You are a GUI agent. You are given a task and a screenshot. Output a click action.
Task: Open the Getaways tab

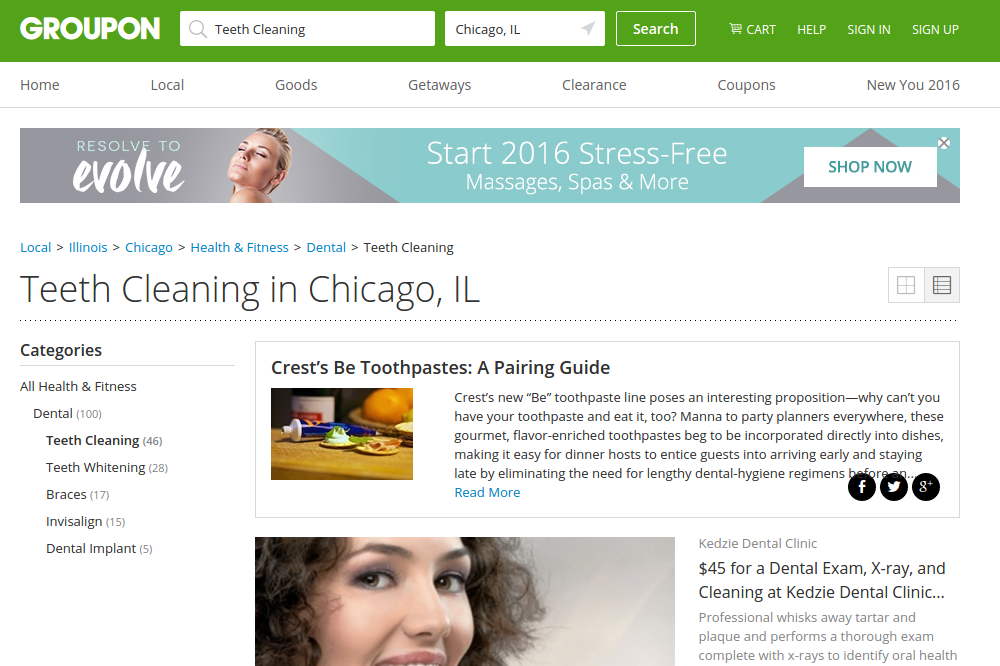coord(439,85)
